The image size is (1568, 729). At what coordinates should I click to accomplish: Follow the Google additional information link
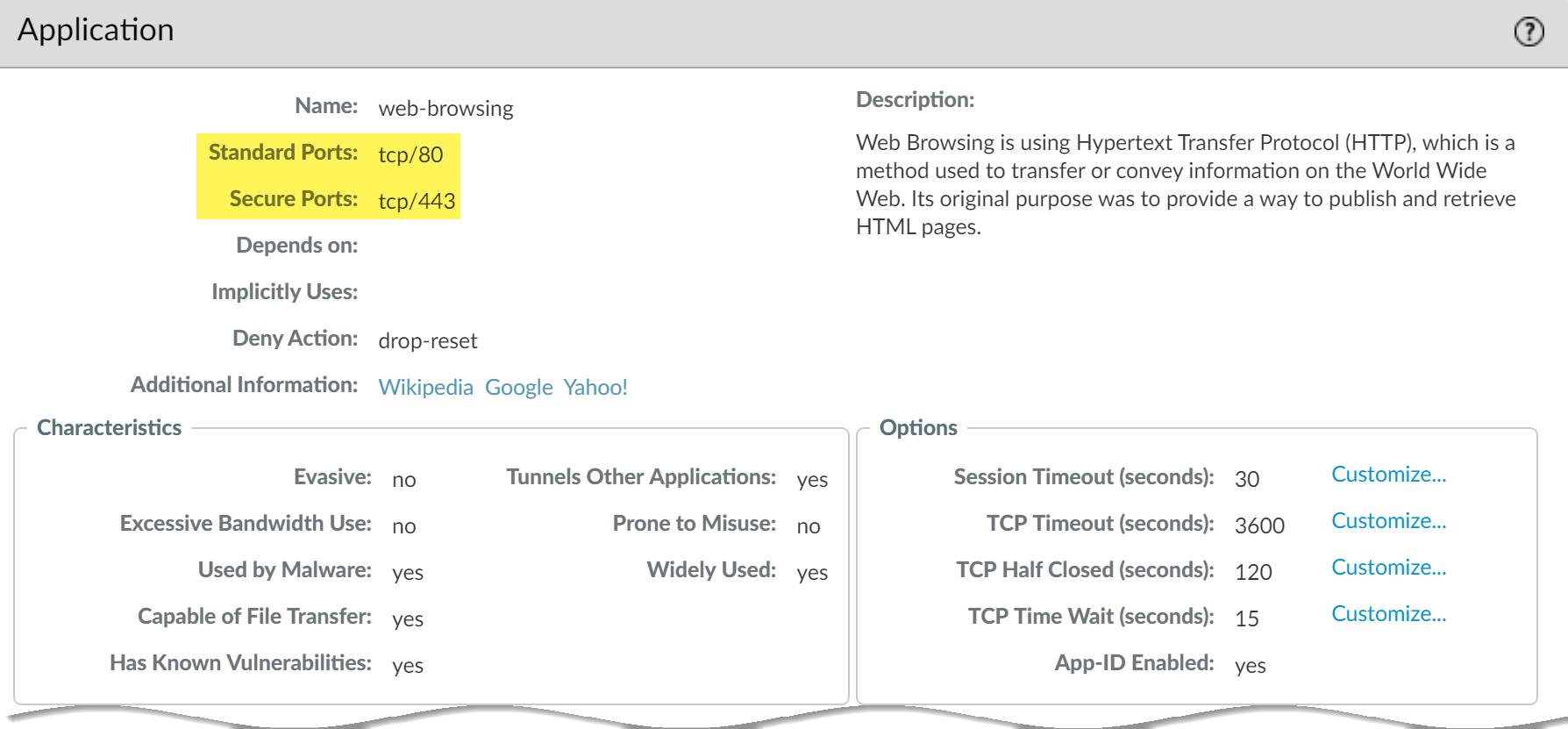[x=518, y=387]
